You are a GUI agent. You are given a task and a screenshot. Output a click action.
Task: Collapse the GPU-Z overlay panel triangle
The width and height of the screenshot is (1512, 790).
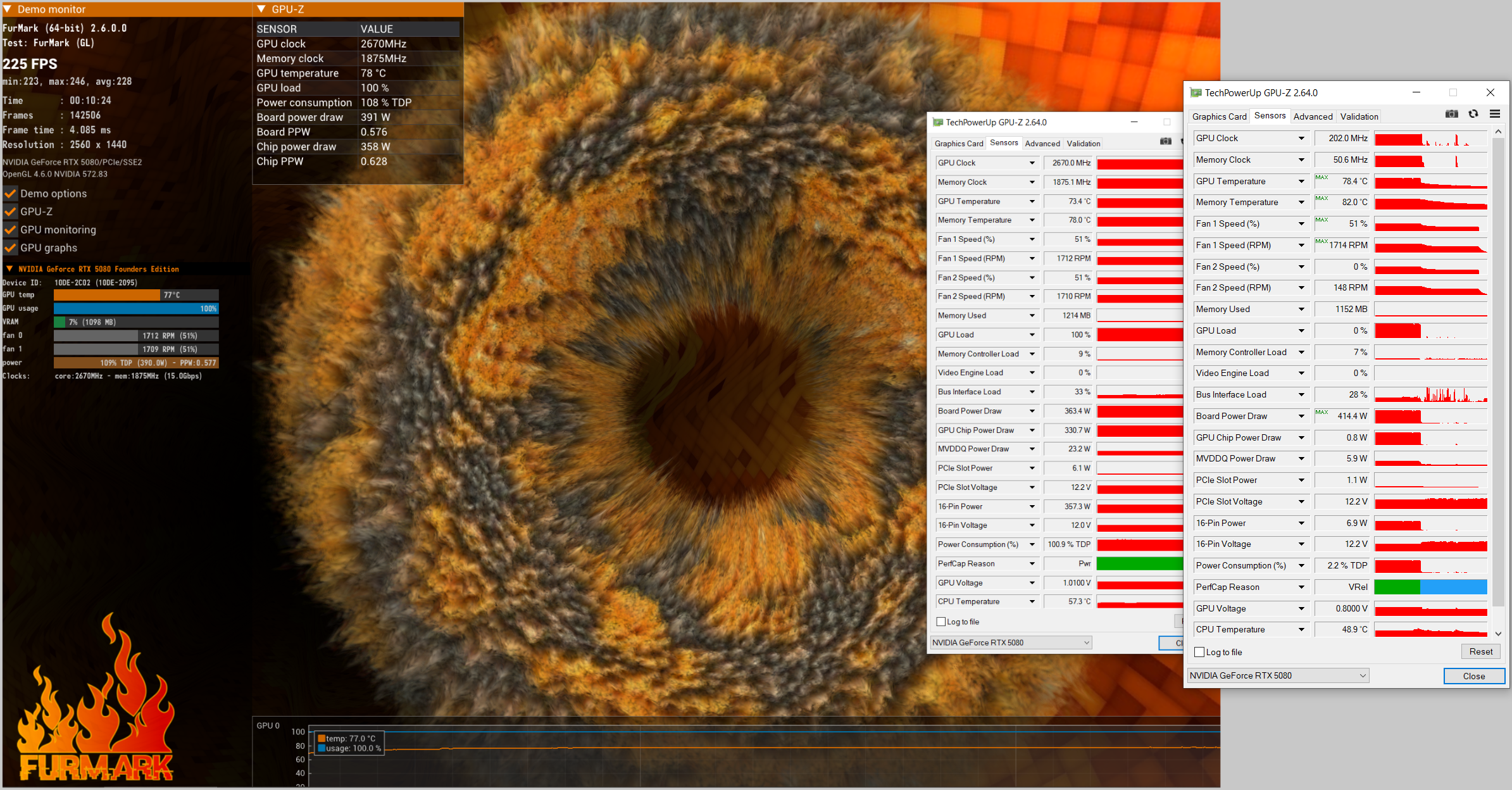(261, 9)
